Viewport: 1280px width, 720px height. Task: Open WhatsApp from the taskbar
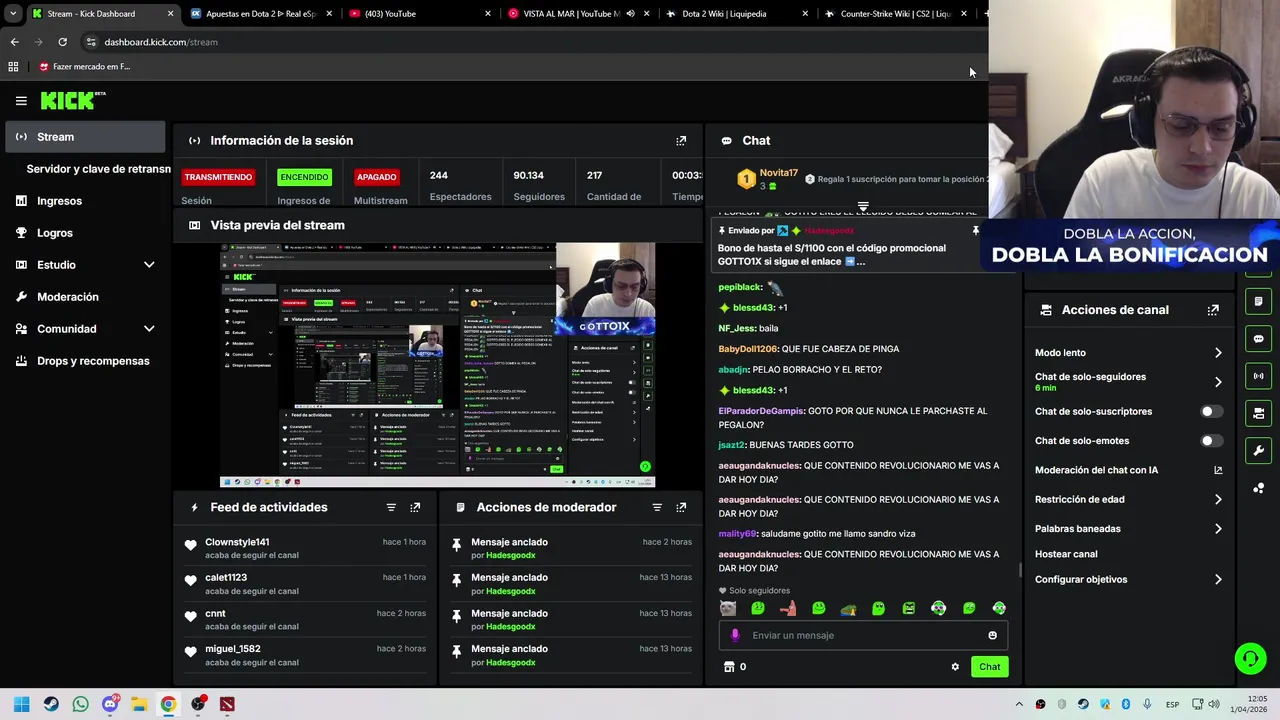[x=80, y=704]
